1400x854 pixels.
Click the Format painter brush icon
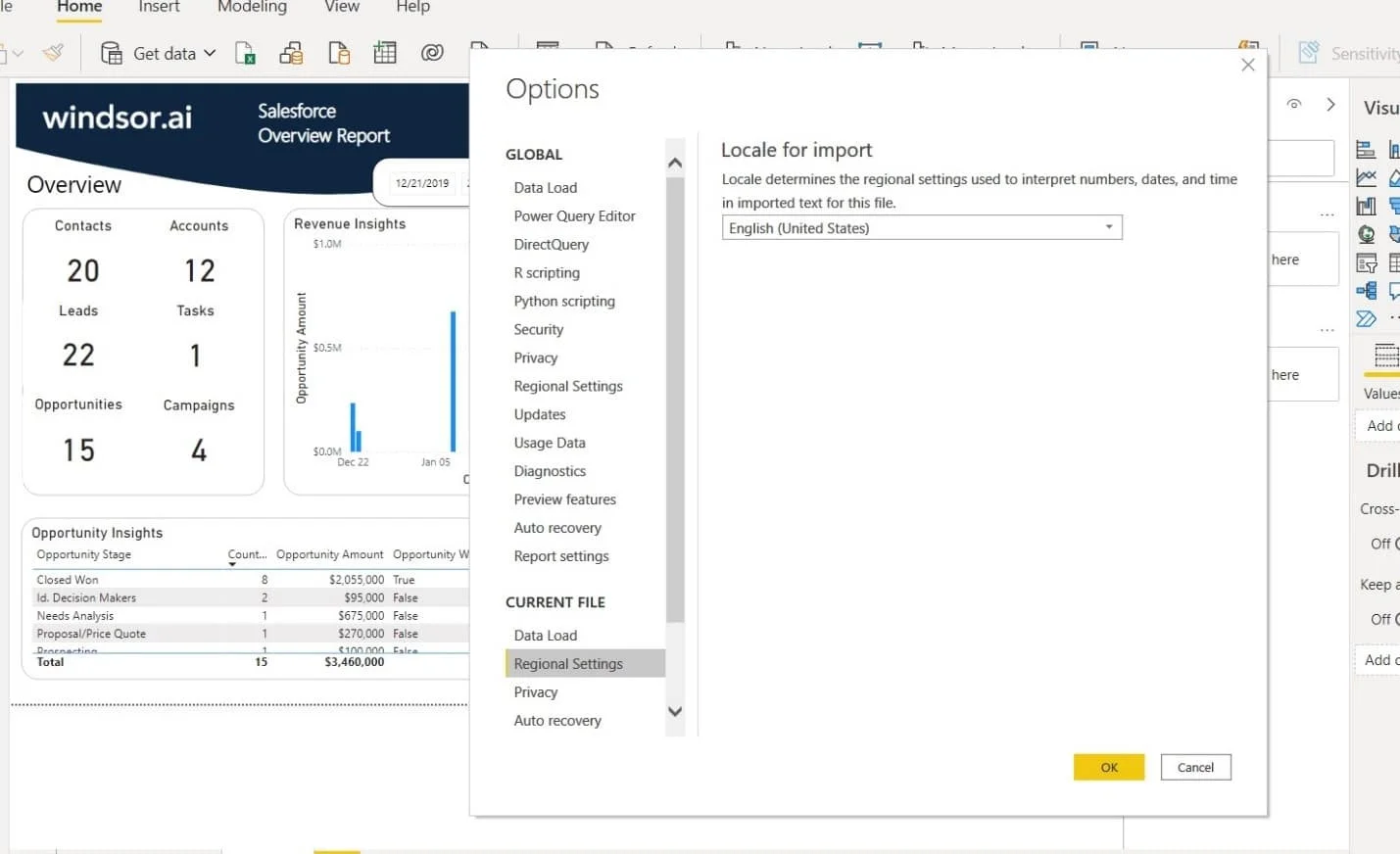53,52
